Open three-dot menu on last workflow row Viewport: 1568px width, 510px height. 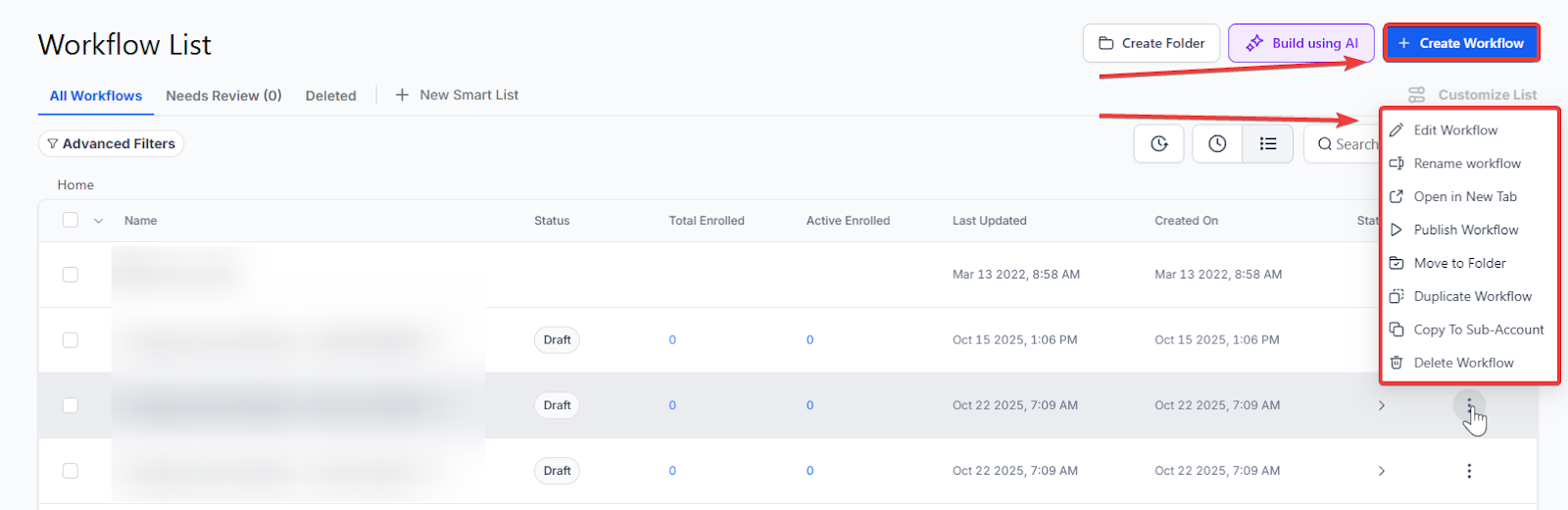click(x=1468, y=471)
